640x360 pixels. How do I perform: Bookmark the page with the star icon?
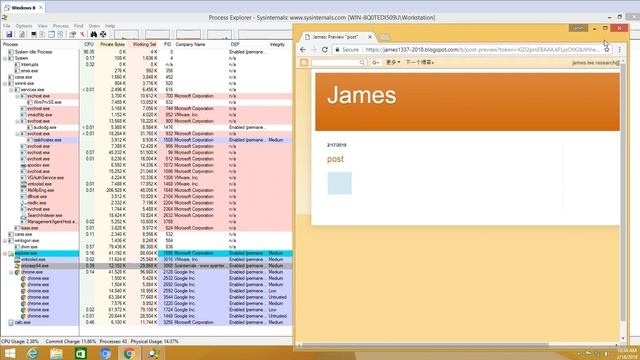(607, 49)
